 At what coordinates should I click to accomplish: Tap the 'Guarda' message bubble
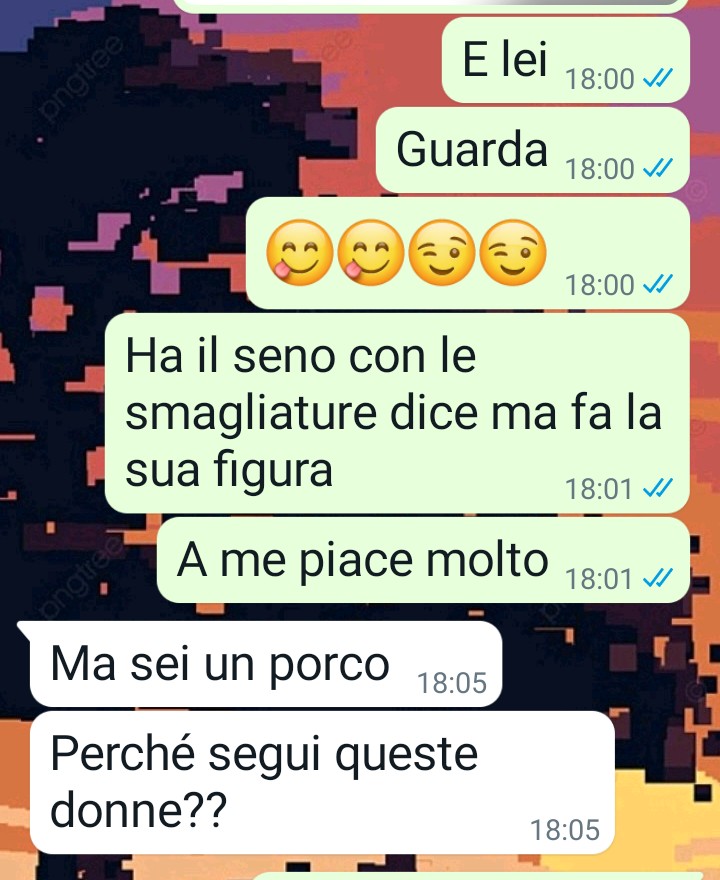(533, 150)
